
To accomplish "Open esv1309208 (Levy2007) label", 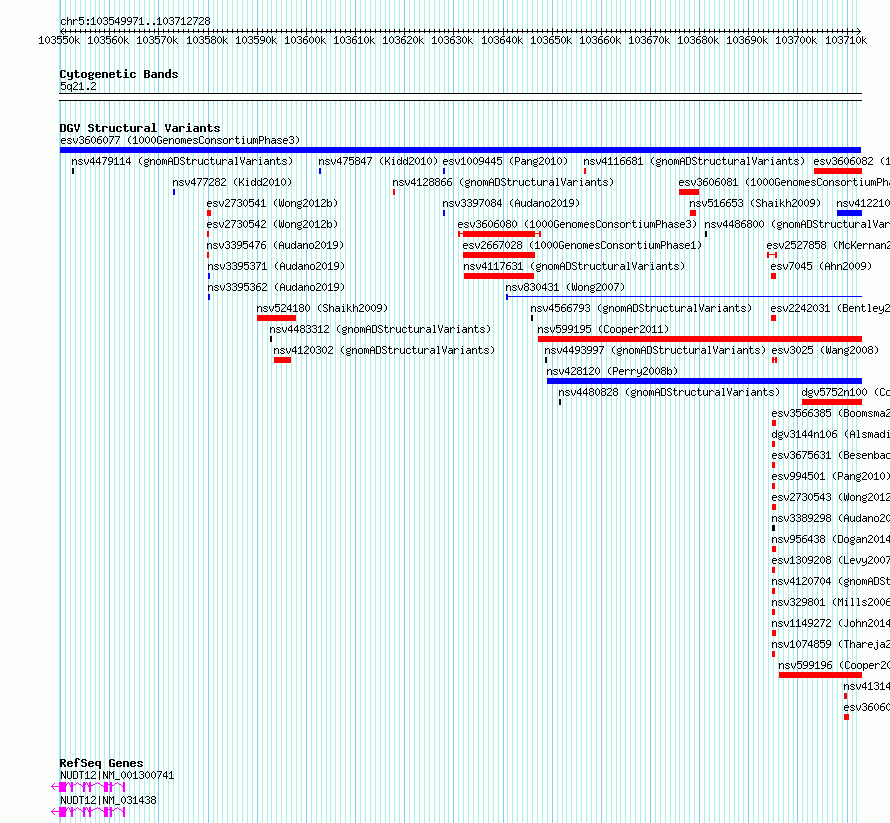I will tap(830, 560).
